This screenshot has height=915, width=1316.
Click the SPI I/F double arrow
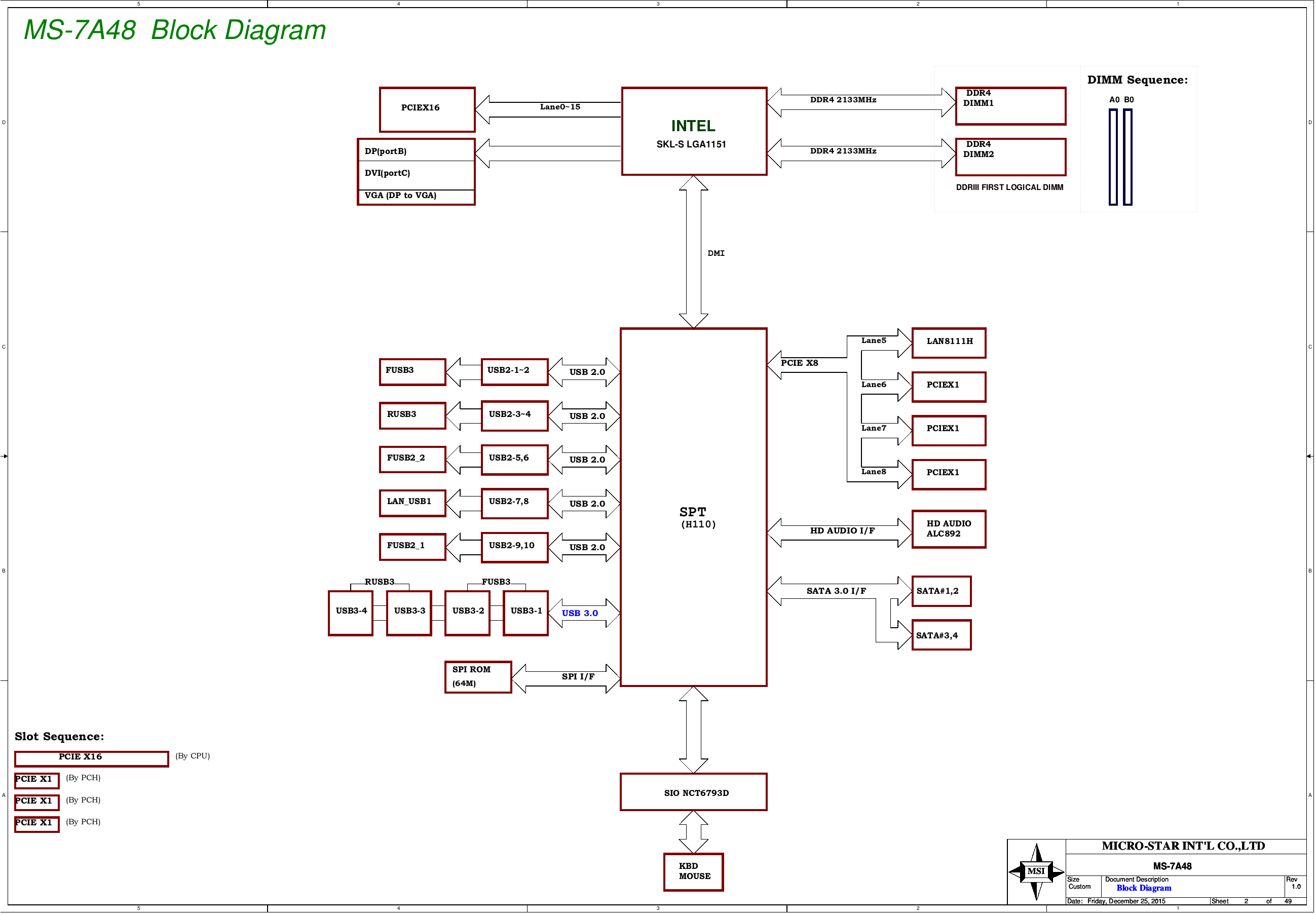click(566, 678)
